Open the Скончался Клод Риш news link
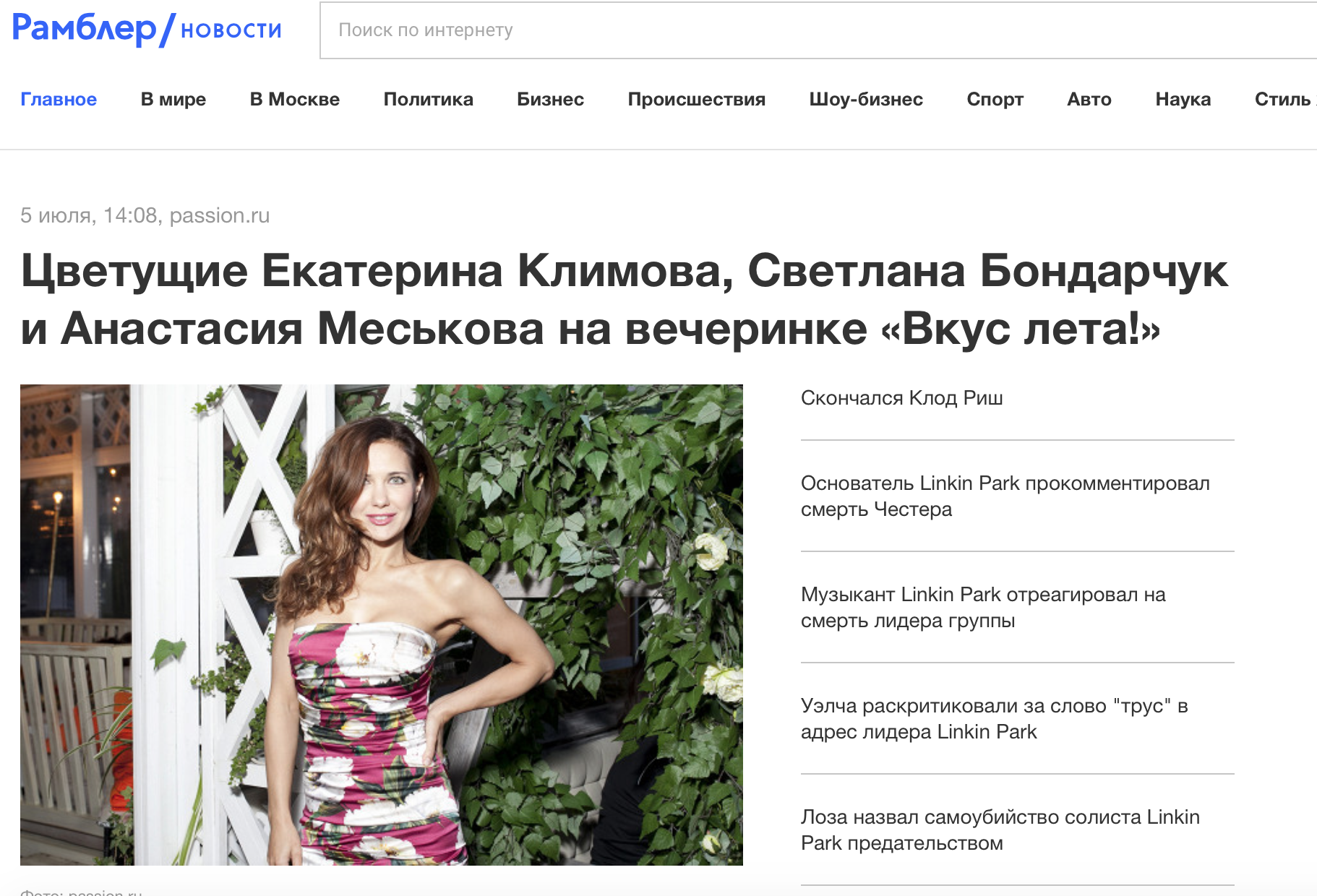1317x896 pixels. [902, 398]
